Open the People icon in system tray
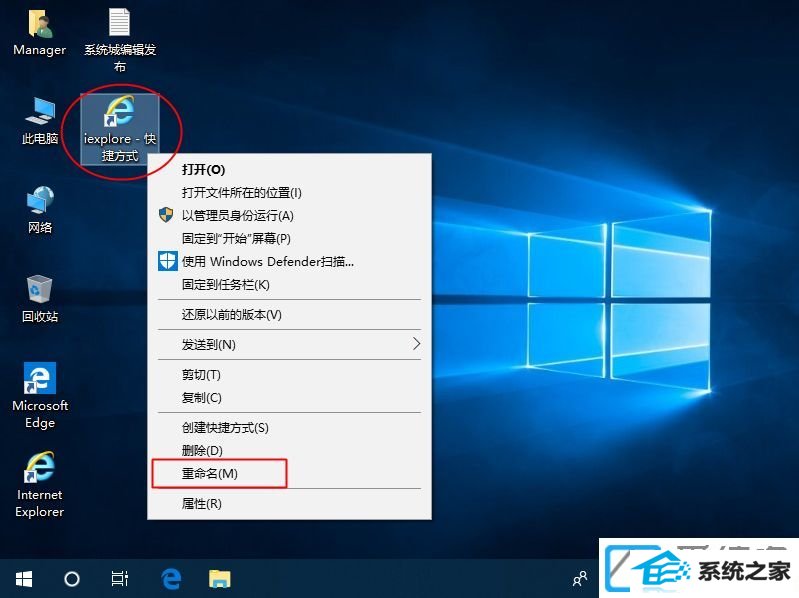The width and height of the screenshot is (799, 598). coord(580,579)
